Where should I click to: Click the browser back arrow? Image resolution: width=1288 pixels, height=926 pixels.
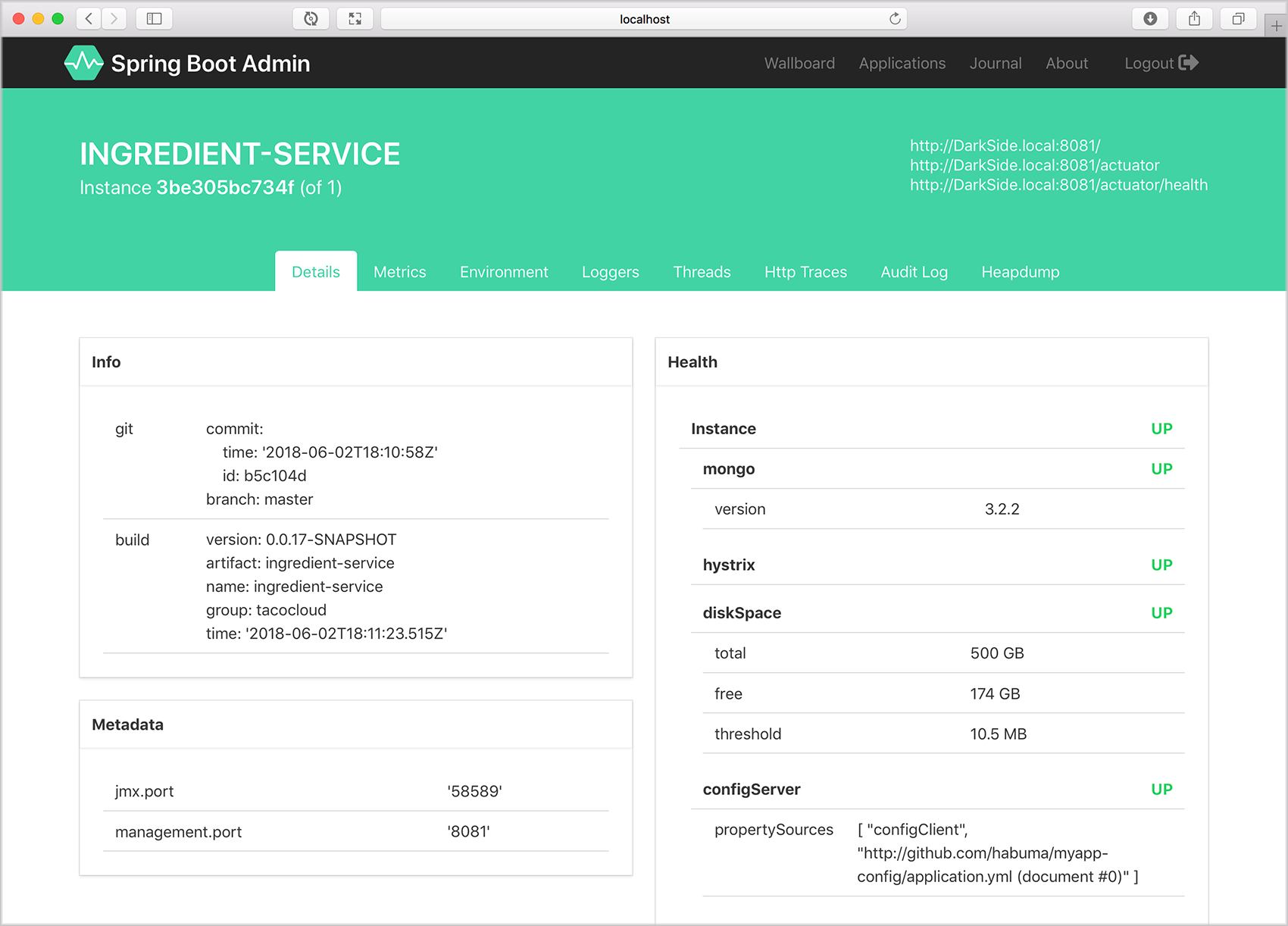pyautogui.click(x=89, y=19)
